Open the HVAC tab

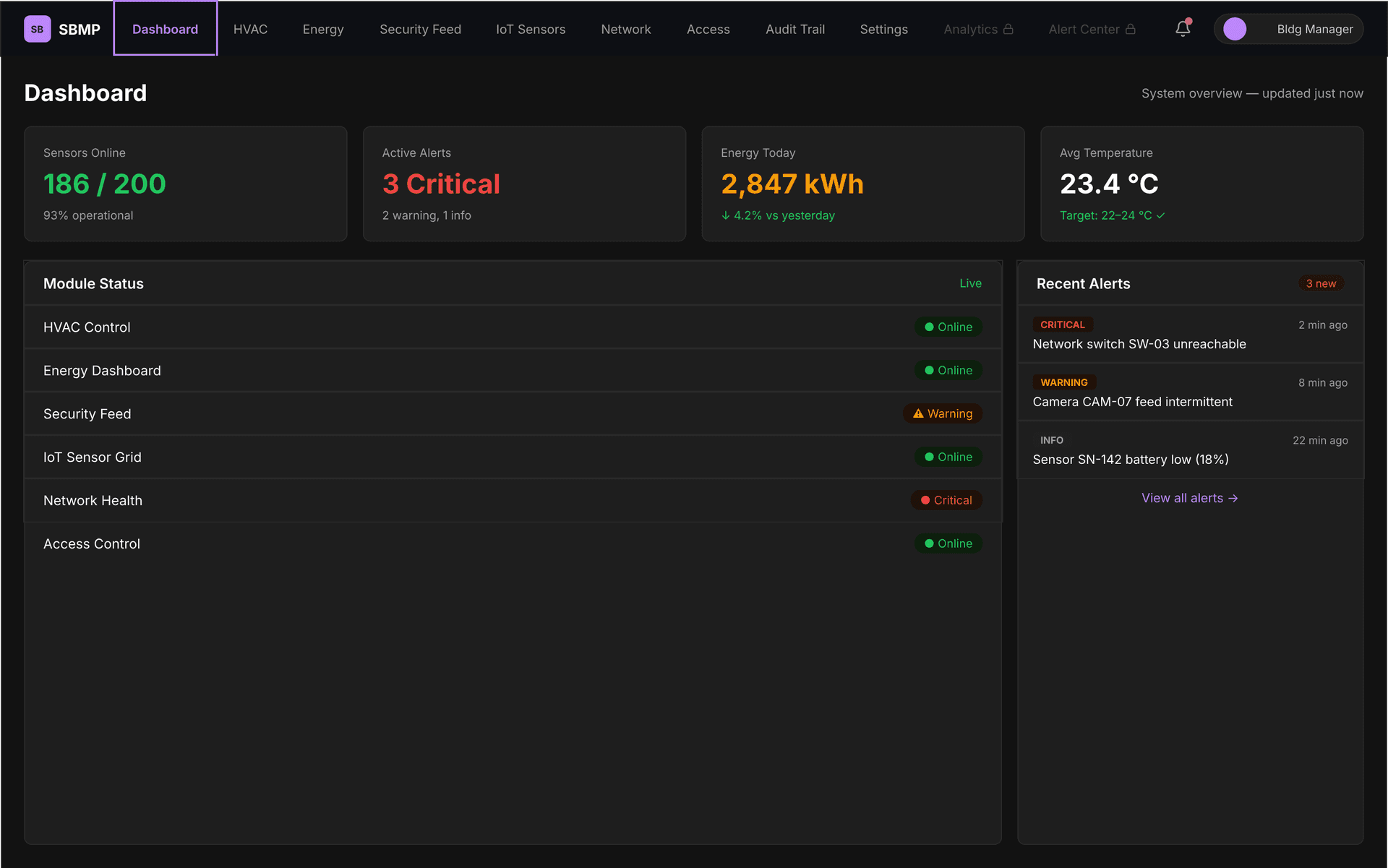(x=250, y=29)
